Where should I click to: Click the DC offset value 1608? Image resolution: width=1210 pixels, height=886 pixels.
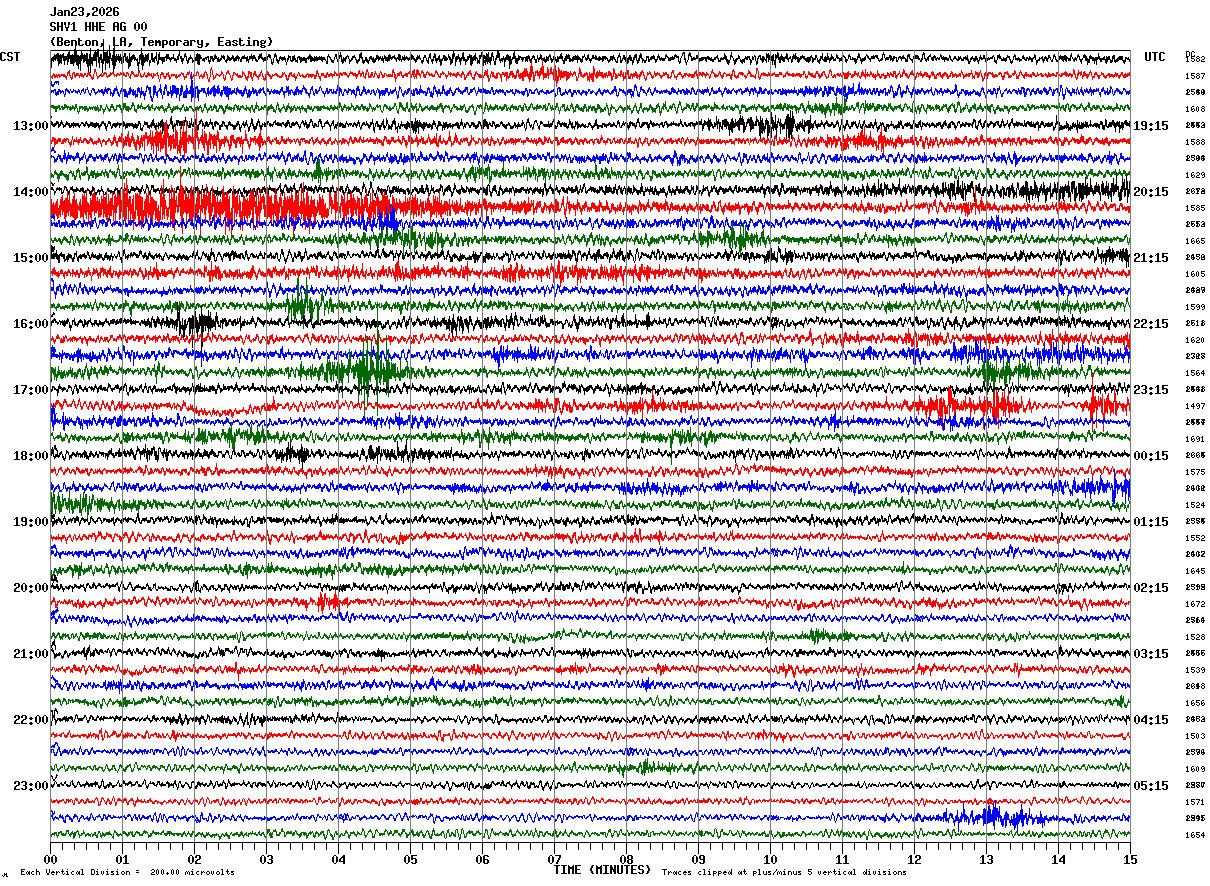click(1195, 109)
